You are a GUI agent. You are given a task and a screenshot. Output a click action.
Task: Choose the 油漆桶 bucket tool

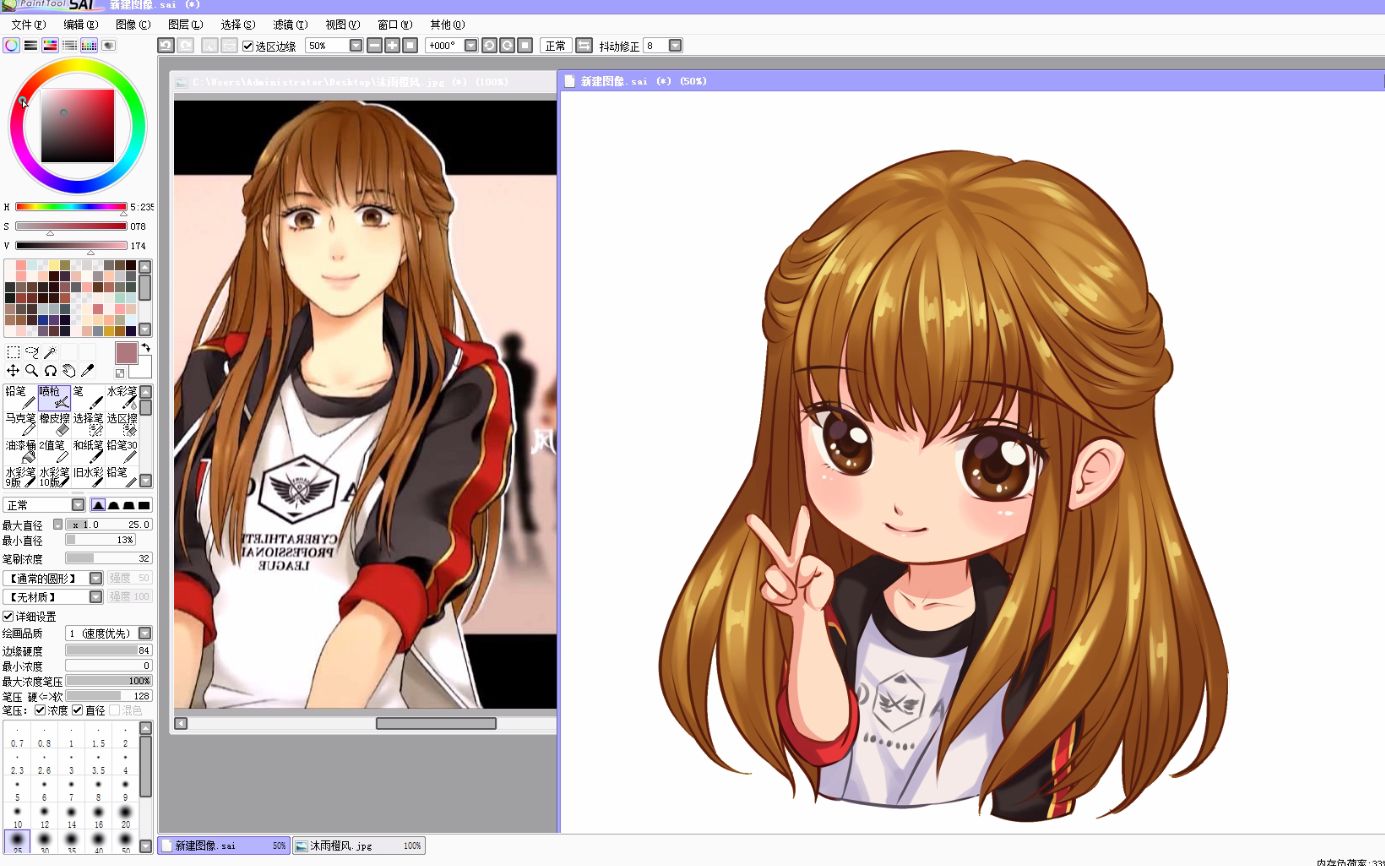pyautogui.click(x=20, y=452)
